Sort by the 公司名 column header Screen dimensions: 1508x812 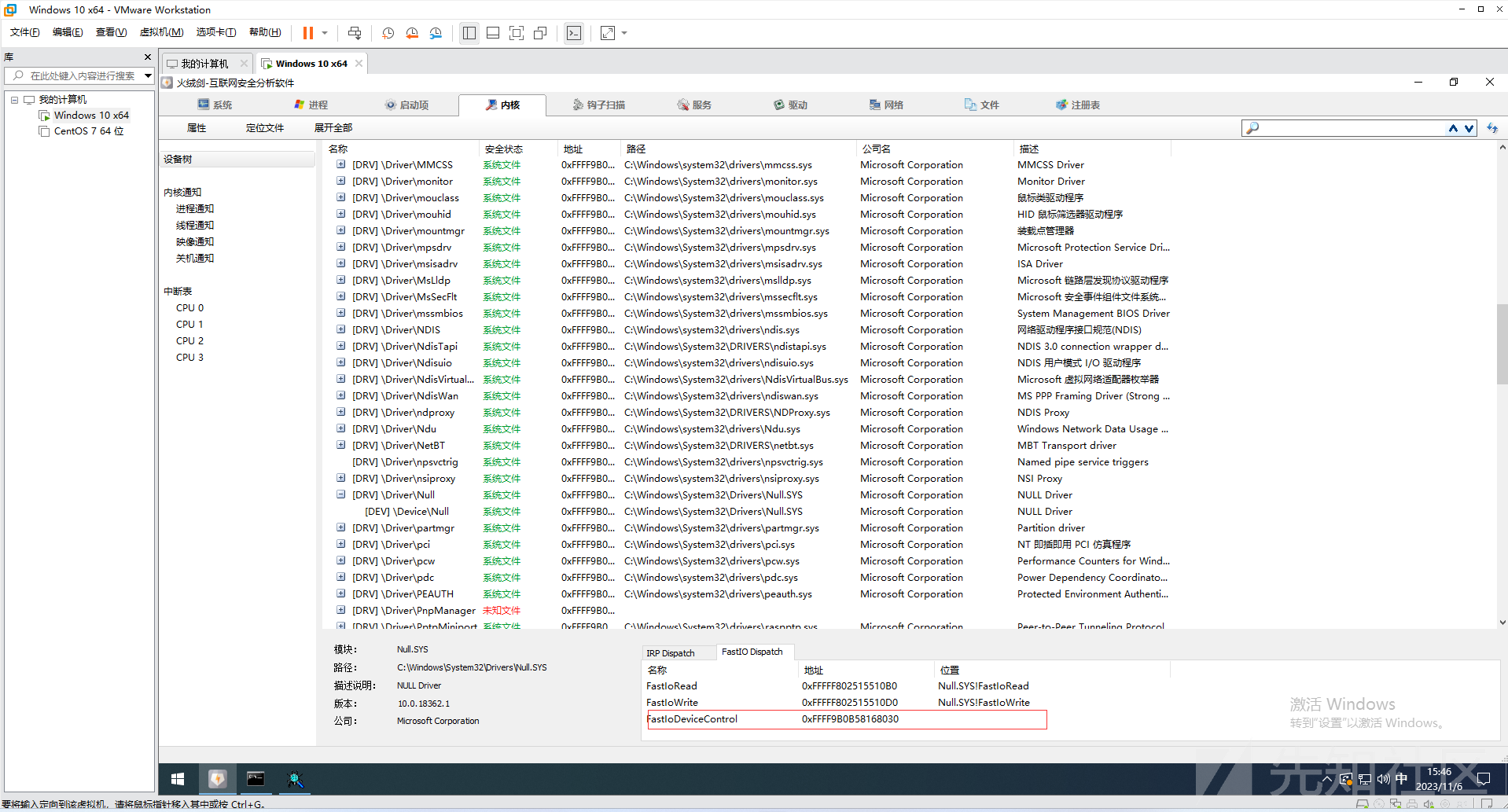(934, 149)
